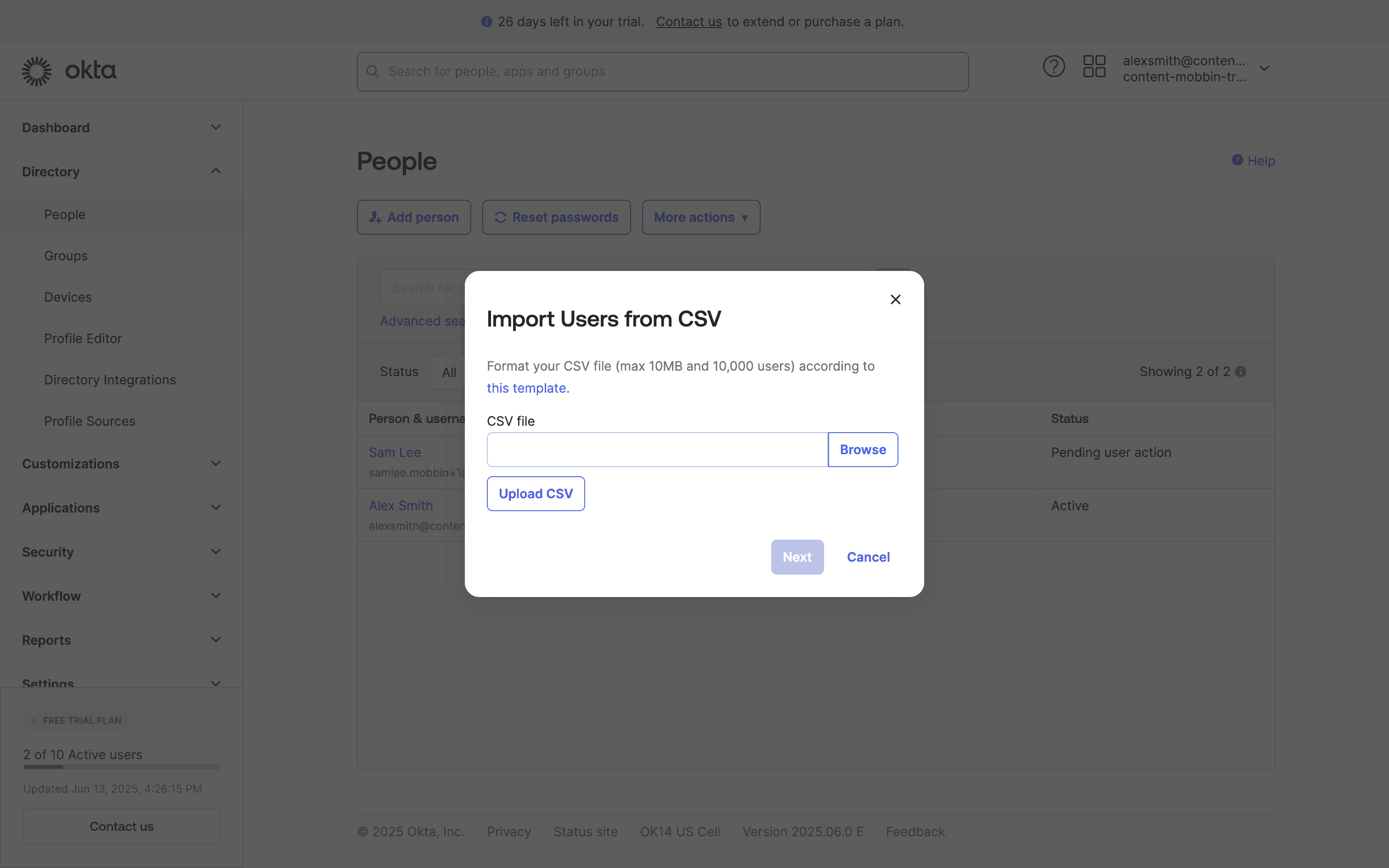Image resolution: width=1389 pixels, height=868 pixels.
Task: Click the Help icon on People page
Action: click(x=1237, y=160)
